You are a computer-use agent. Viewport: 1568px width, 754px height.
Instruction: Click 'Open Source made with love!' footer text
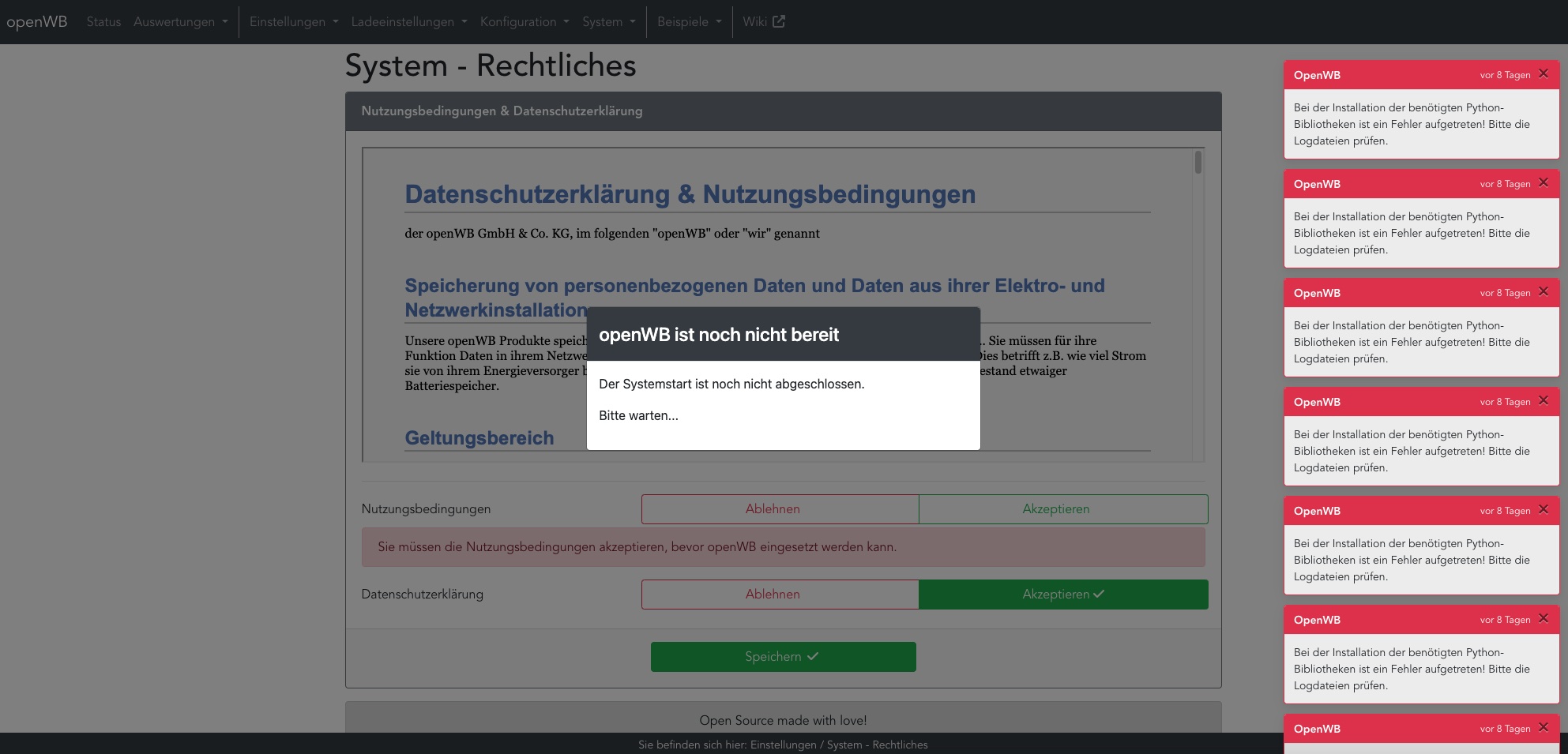tap(783, 720)
